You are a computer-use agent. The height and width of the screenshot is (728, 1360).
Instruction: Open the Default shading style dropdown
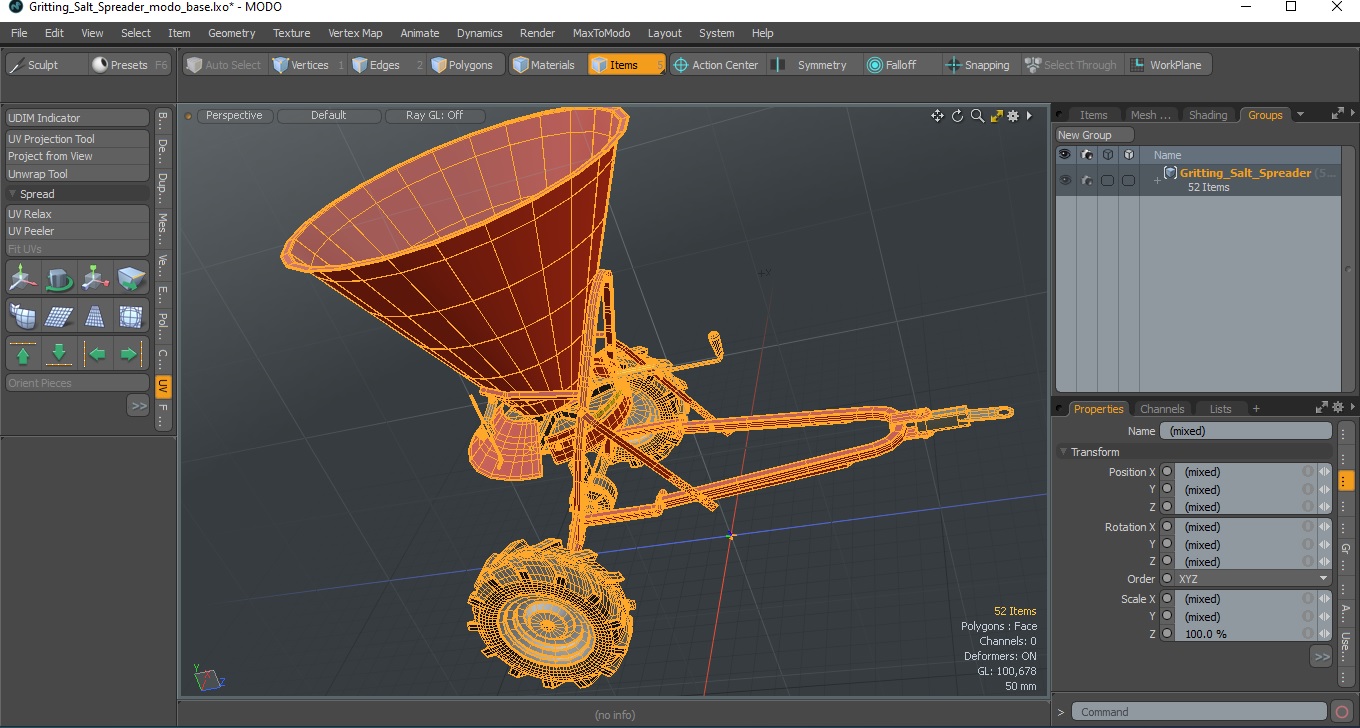click(x=329, y=116)
